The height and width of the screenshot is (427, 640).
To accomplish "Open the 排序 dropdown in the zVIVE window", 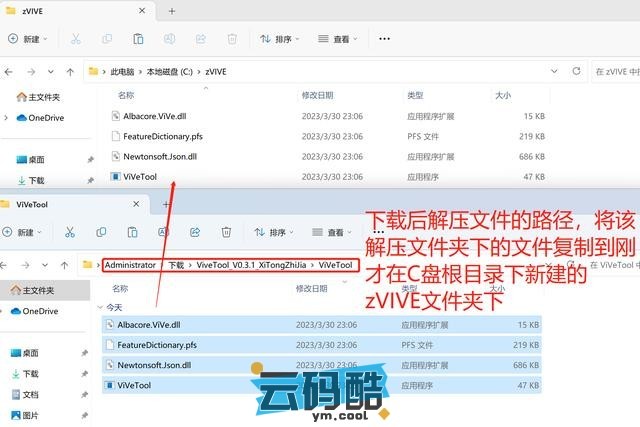I will tap(280, 39).
